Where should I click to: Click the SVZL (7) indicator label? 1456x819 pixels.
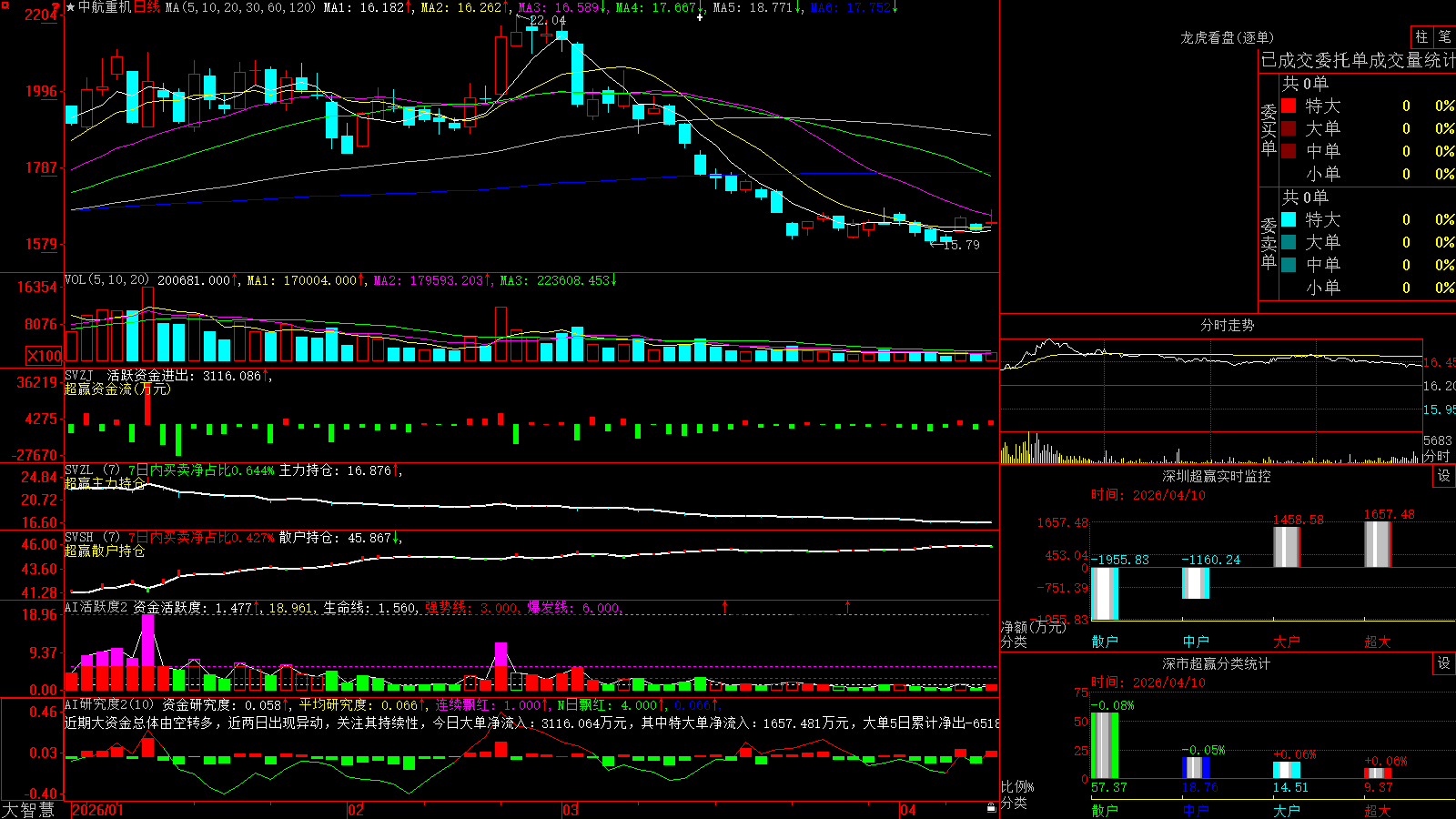92,470
